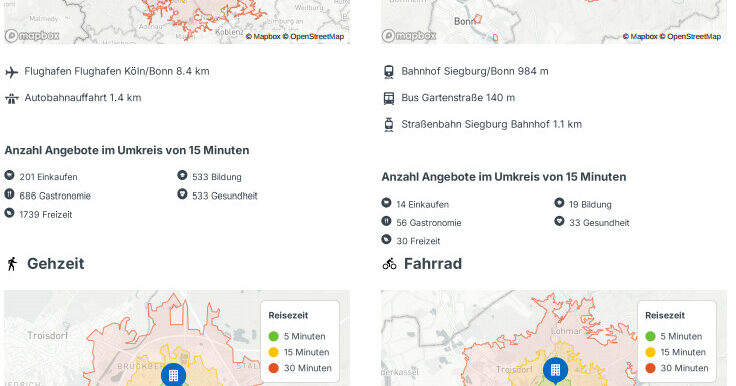The width and height of the screenshot is (736, 386).
Task: Click the blue building marker on Fahrrad map
Action: 555,371
